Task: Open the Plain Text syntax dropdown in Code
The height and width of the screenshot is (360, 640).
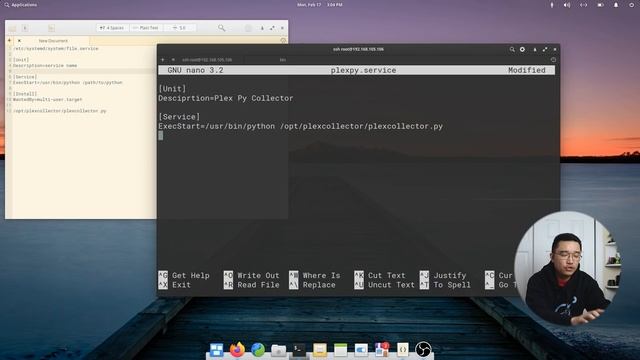Action: tap(146, 28)
